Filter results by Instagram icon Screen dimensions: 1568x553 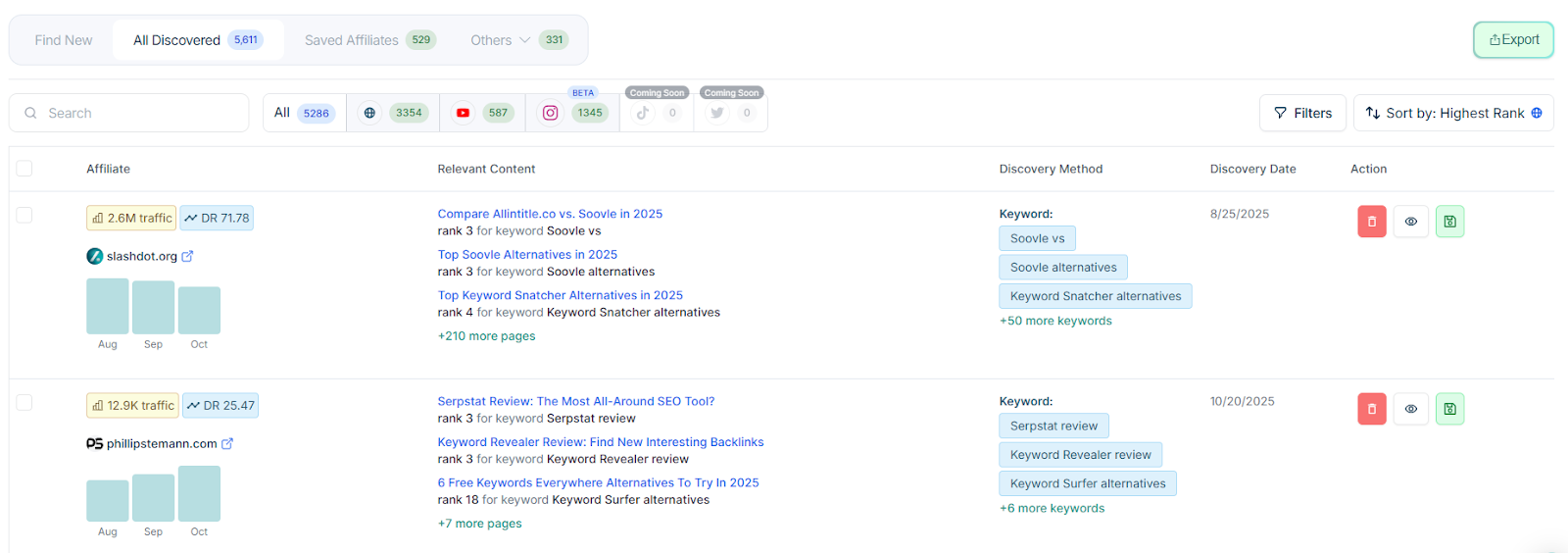coord(551,113)
